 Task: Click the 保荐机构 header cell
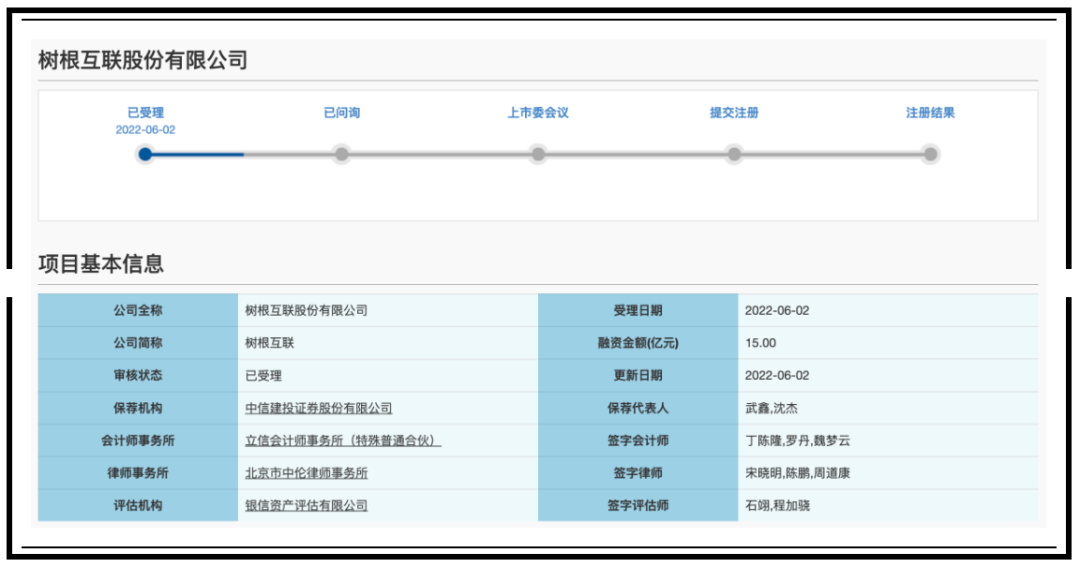[138, 408]
